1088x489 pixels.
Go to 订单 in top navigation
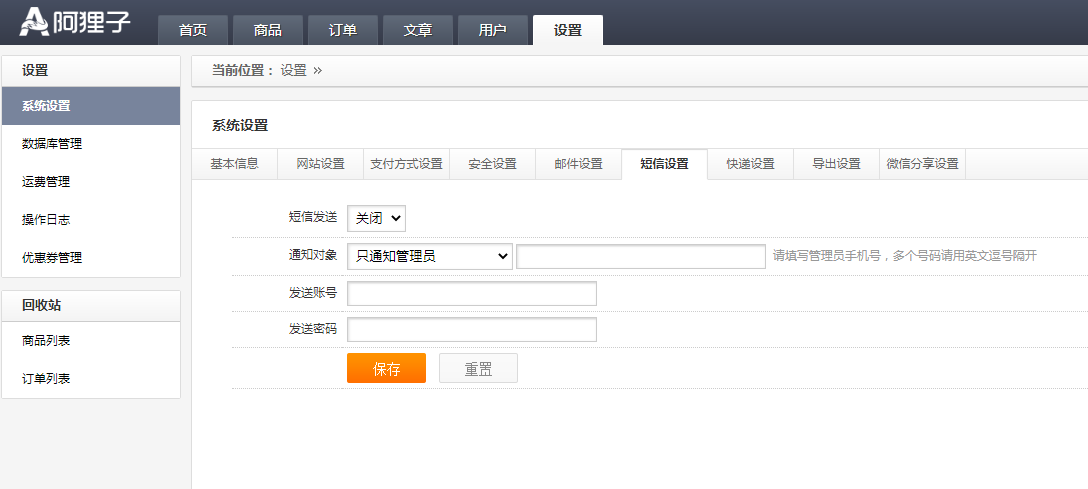coord(343,30)
